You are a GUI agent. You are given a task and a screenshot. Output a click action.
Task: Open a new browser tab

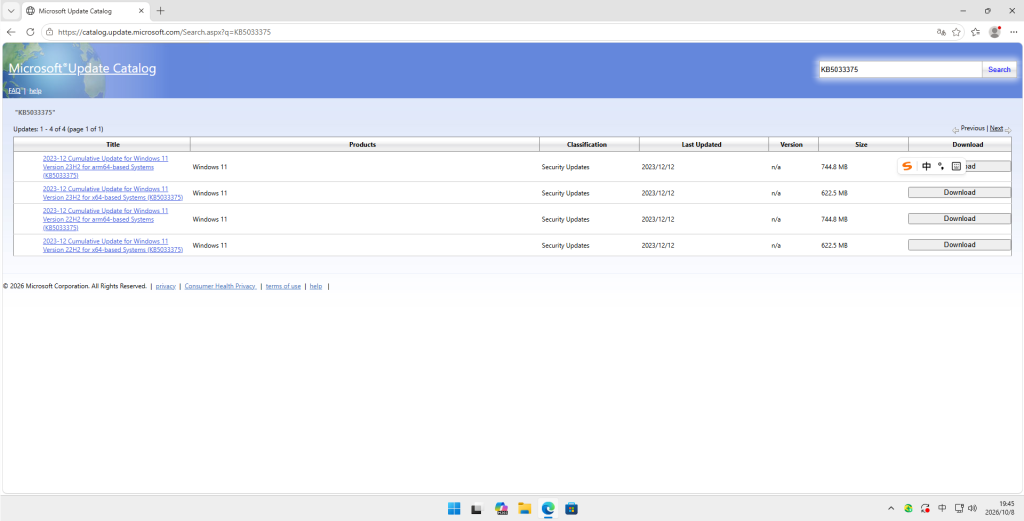(x=161, y=11)
